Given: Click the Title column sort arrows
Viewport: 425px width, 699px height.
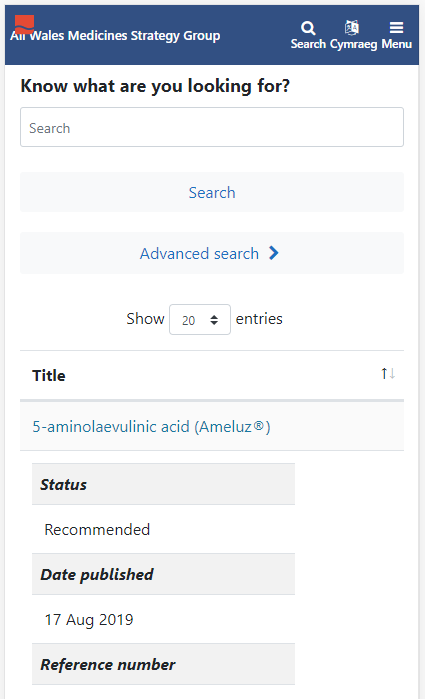Looking at the screenshot, I should coord(388,374).
